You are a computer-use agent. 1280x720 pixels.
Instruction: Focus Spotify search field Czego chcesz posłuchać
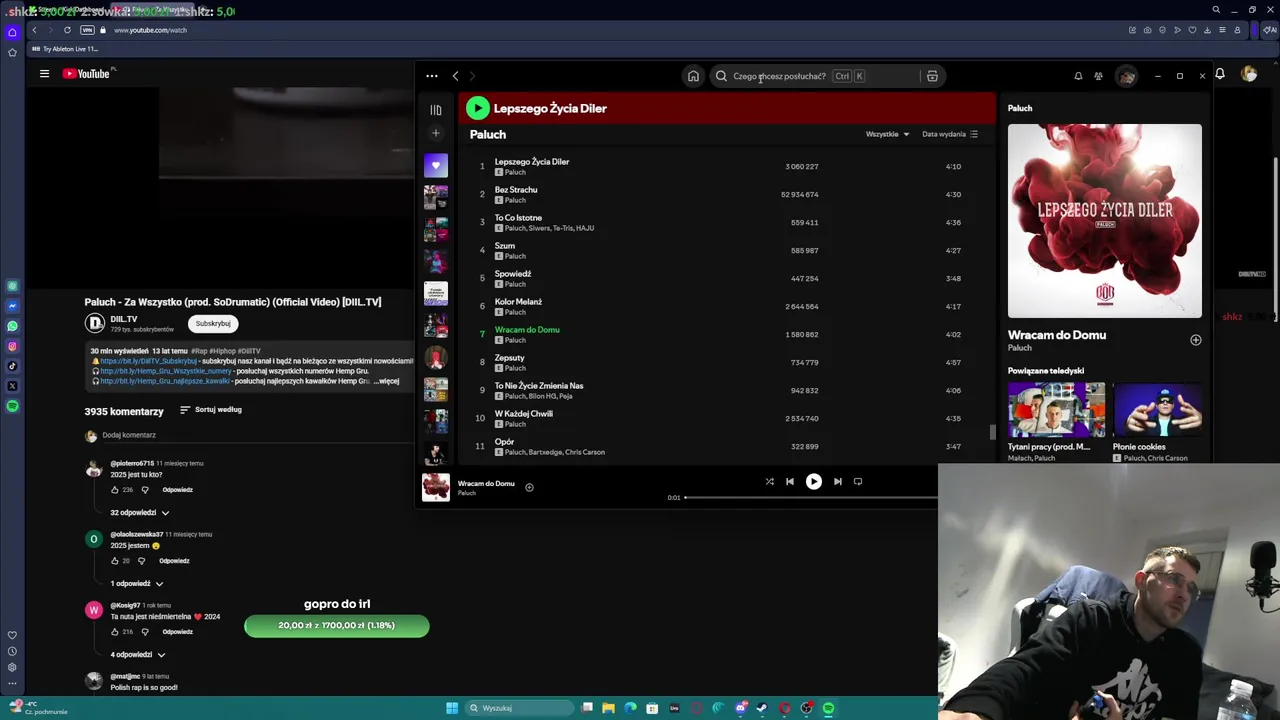(815, 76)
